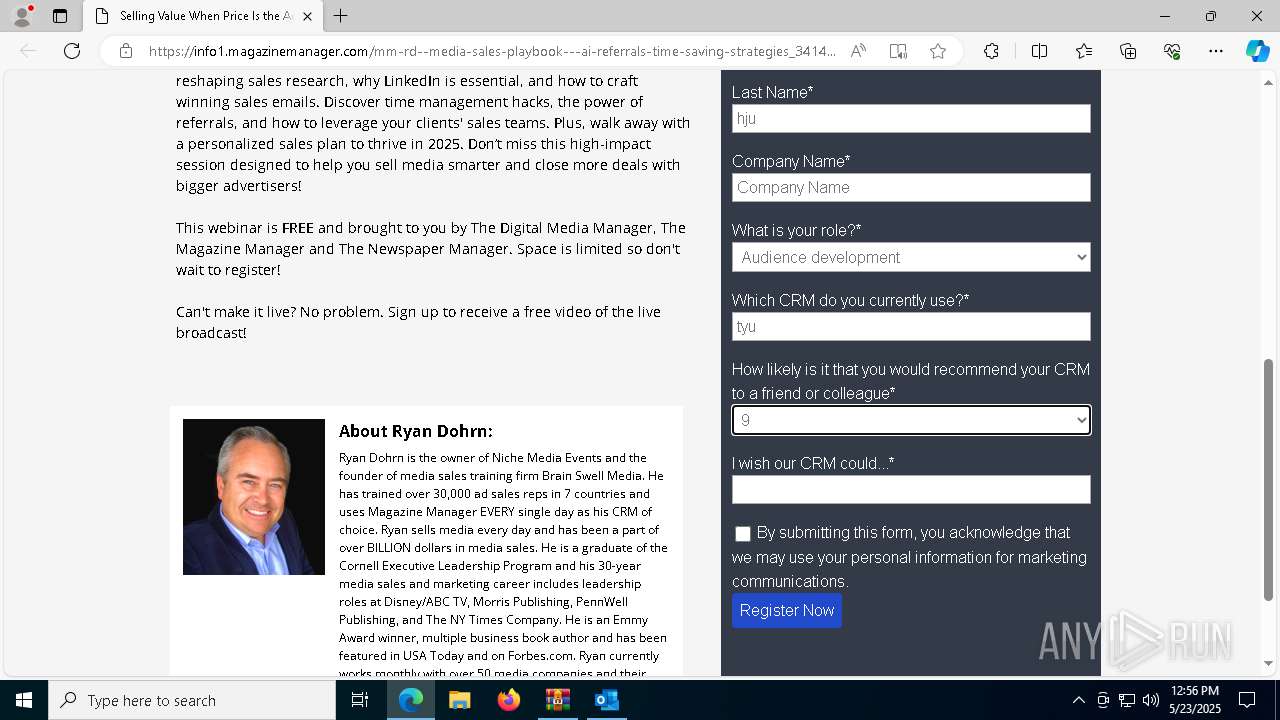
Task: Open the notification center icon
Action: (x=1247, y=700)
